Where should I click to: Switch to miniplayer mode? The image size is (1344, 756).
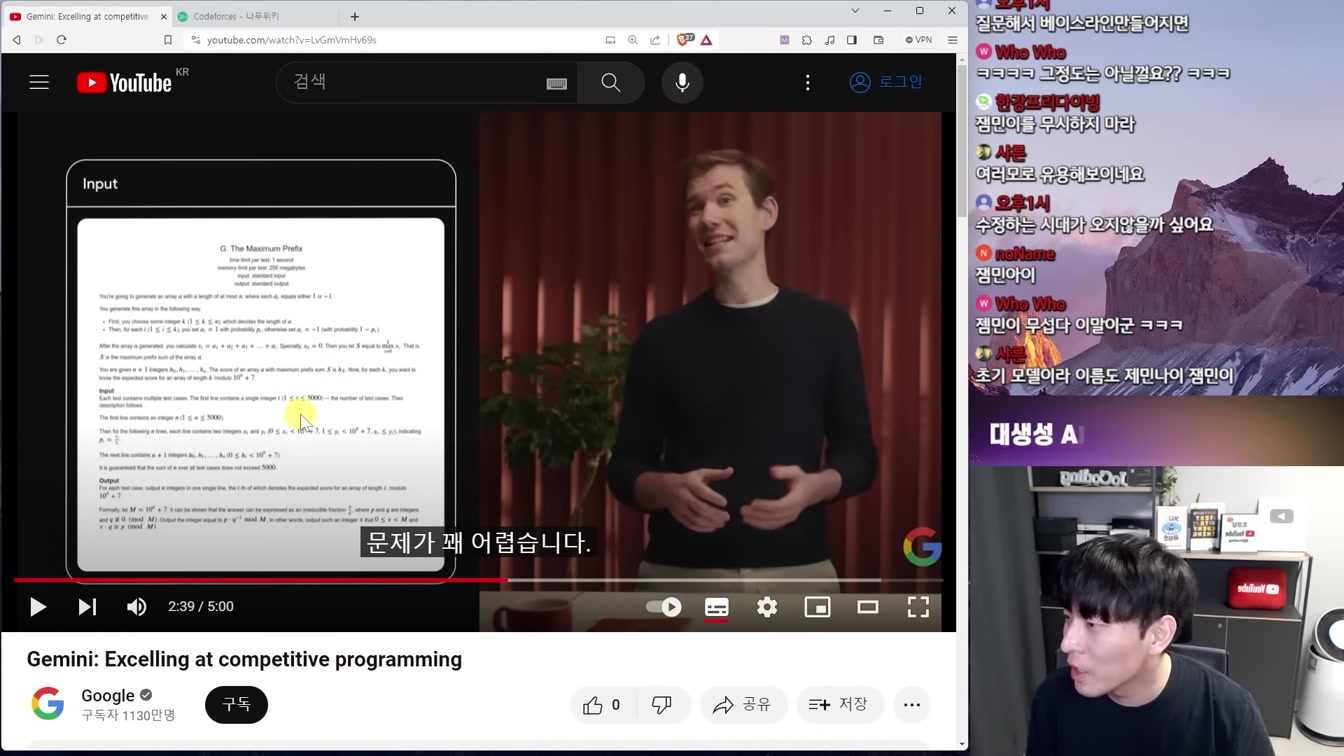tap(818, 607)
